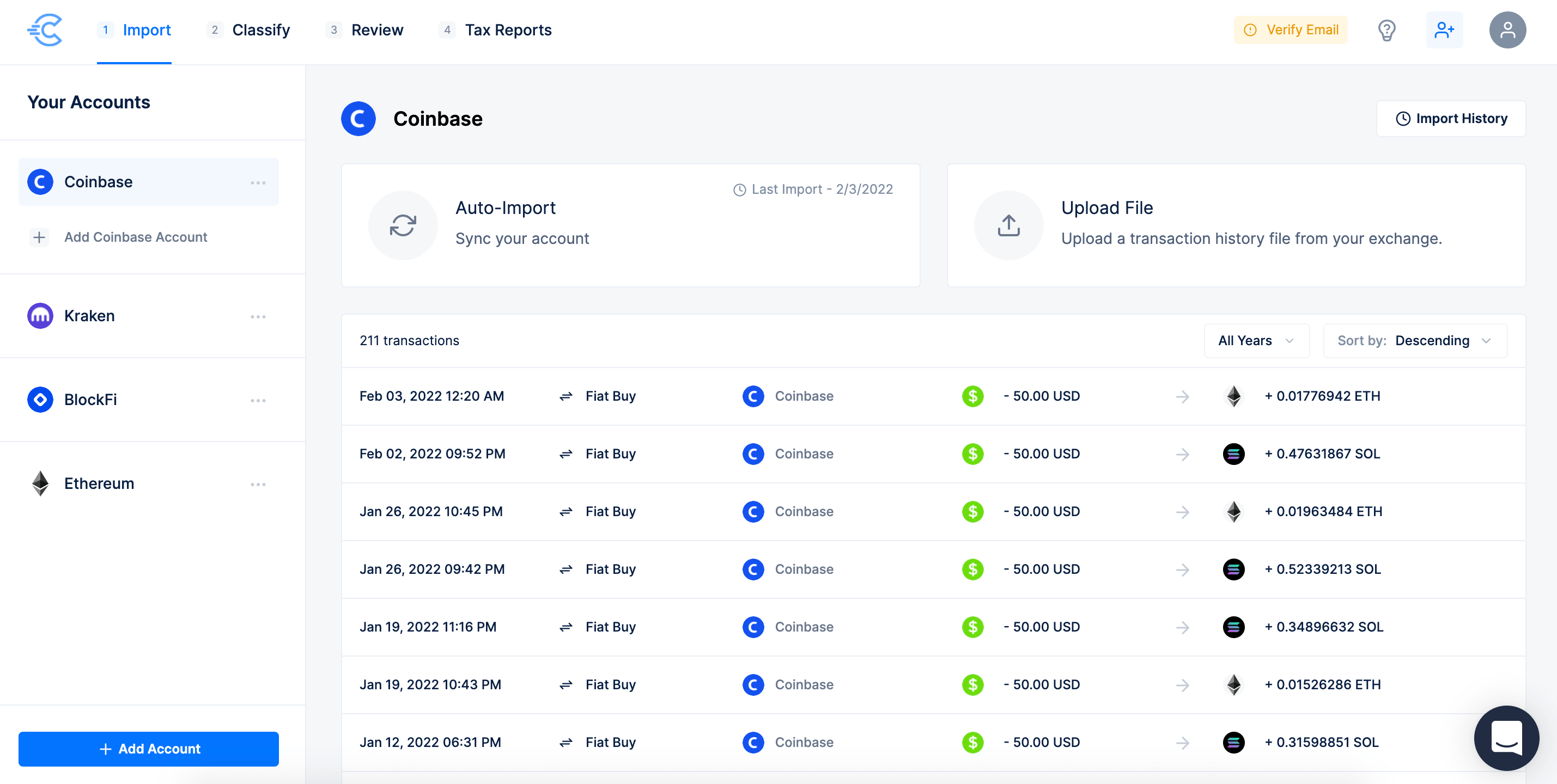
Task: Enable Auto-Import to sync your account
Action: tap(630, 225)
